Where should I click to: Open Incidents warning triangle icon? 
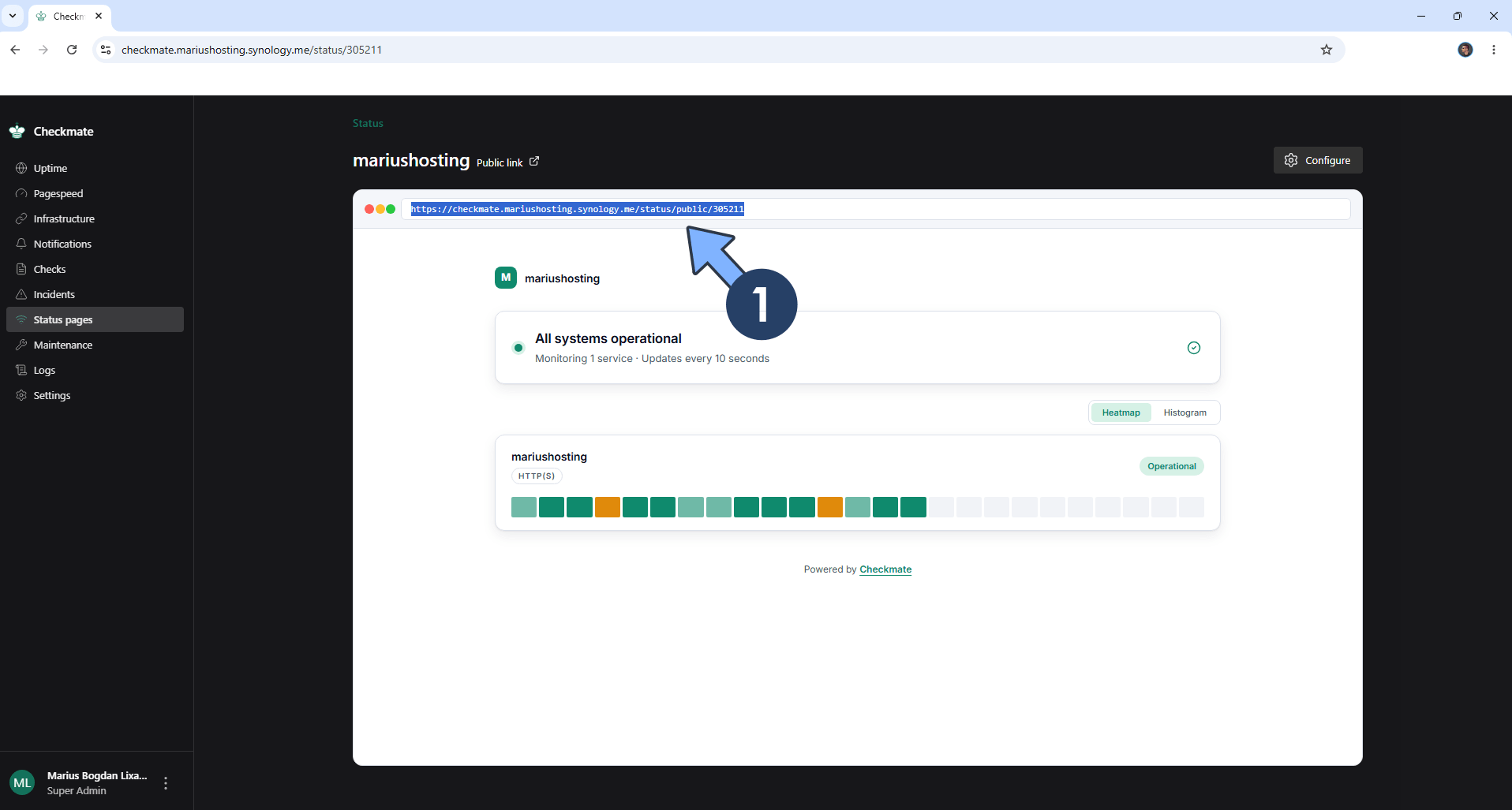click(21, 294)
